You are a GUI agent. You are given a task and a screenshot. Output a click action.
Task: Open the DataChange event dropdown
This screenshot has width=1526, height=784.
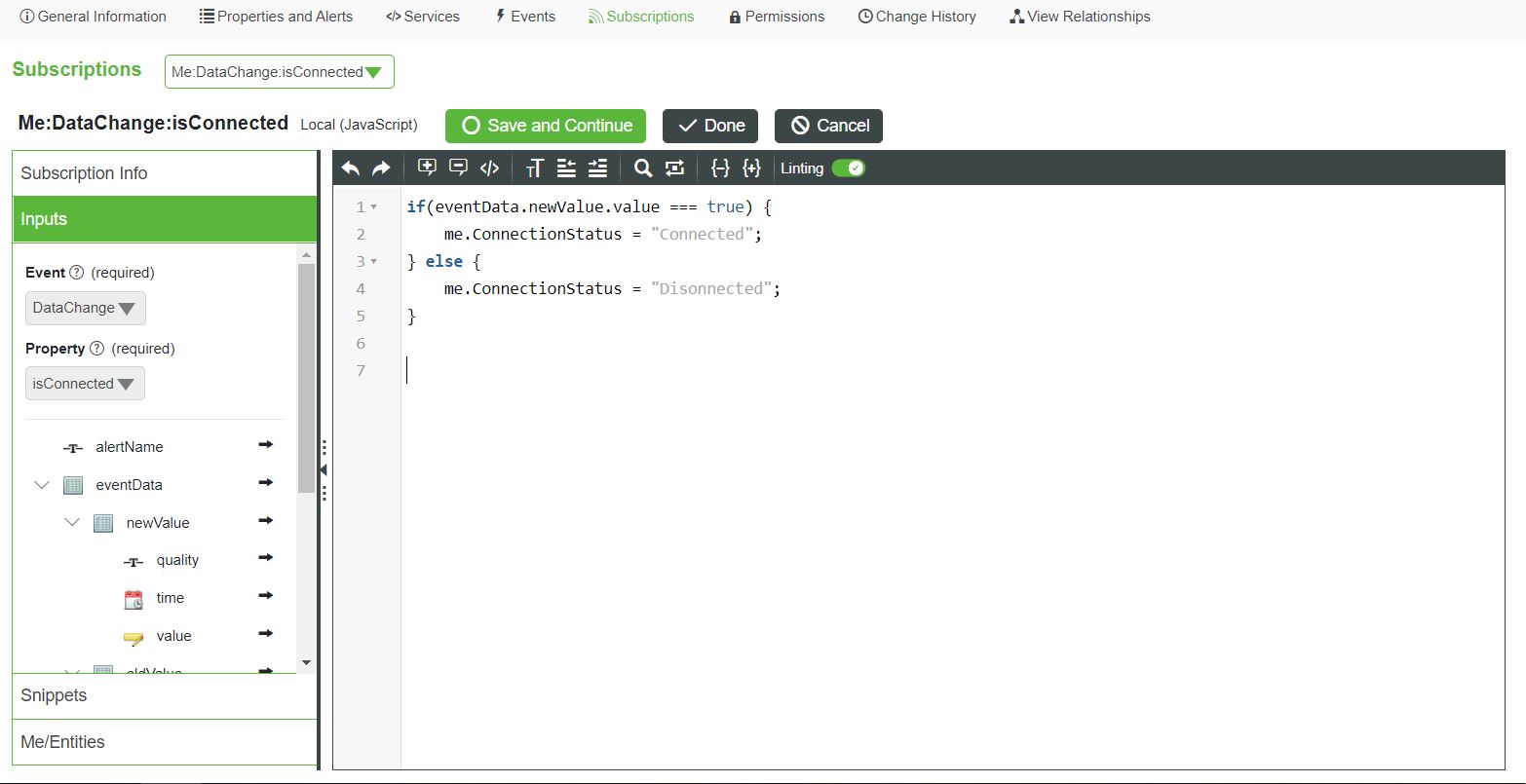point(85,308)
